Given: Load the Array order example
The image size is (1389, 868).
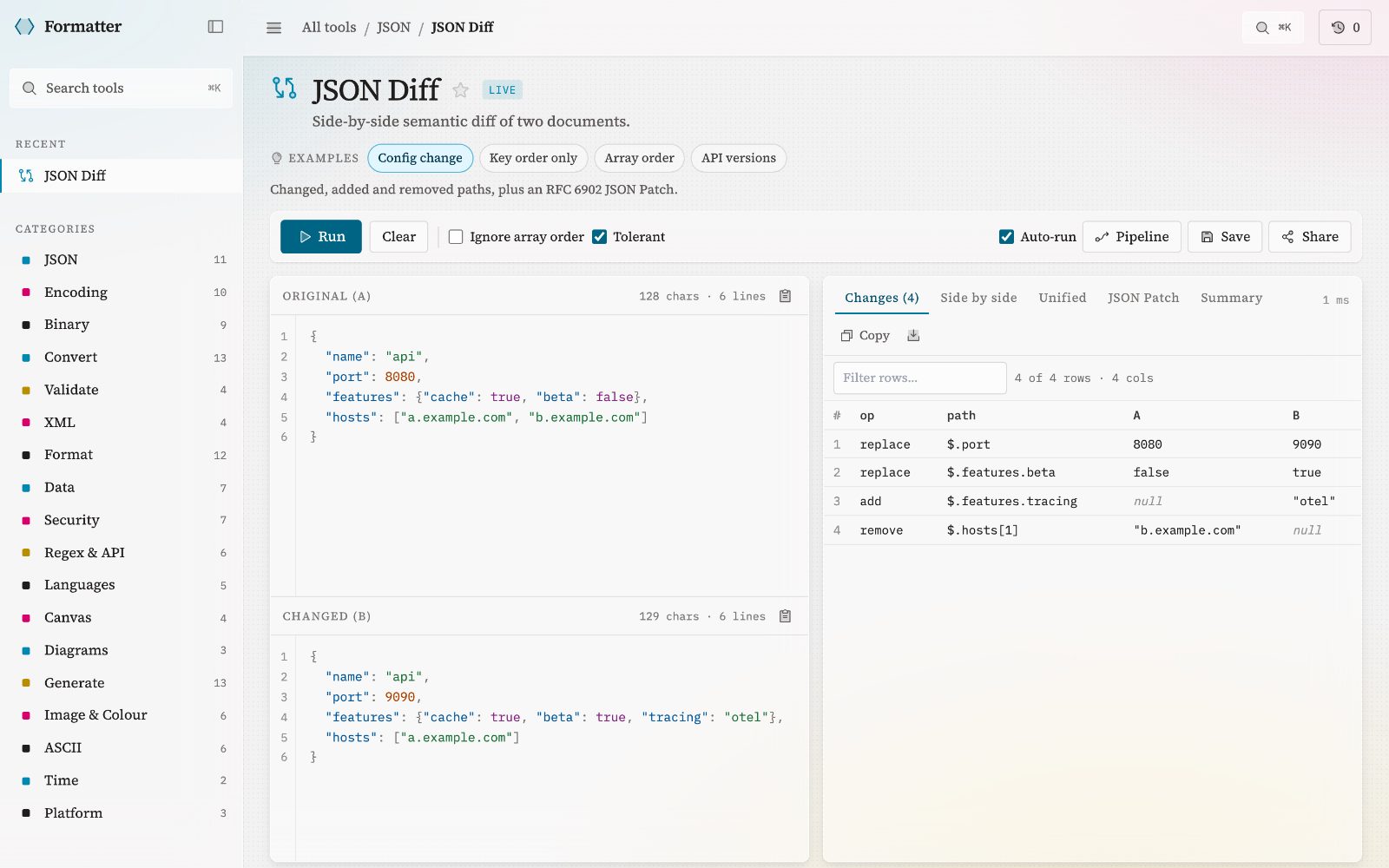Looking at the screenshot, I should [x=639, y=158].
